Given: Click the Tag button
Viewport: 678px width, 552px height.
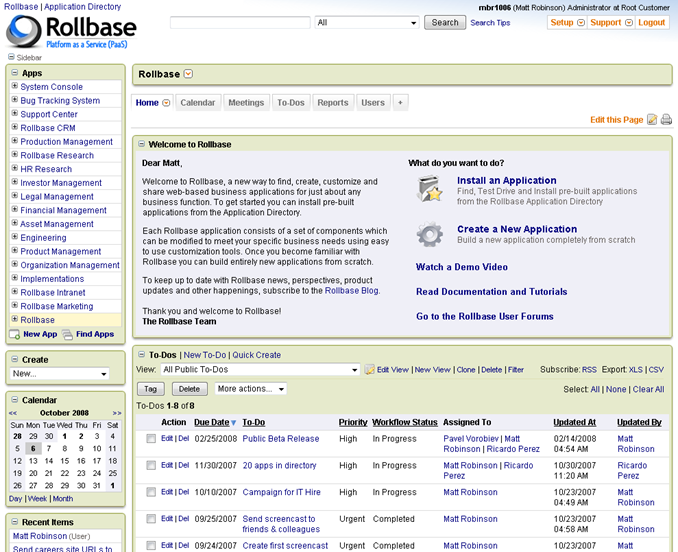Looking at the screenshot, I should 150,389.
